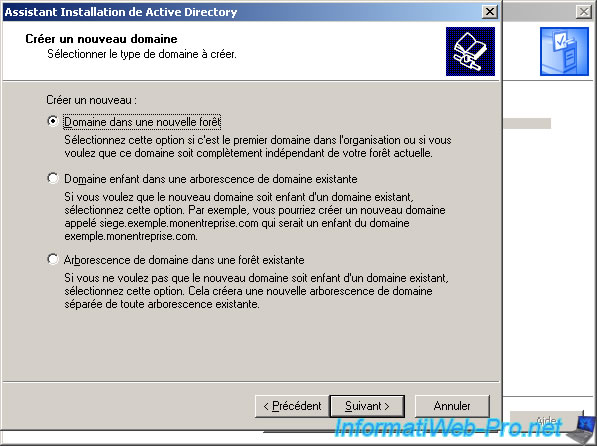597x446 pixels.
Task: Select the "Domaine dans une nouvelle forêt" radio button
Action: pyautogui.click(x=53, y=121)
